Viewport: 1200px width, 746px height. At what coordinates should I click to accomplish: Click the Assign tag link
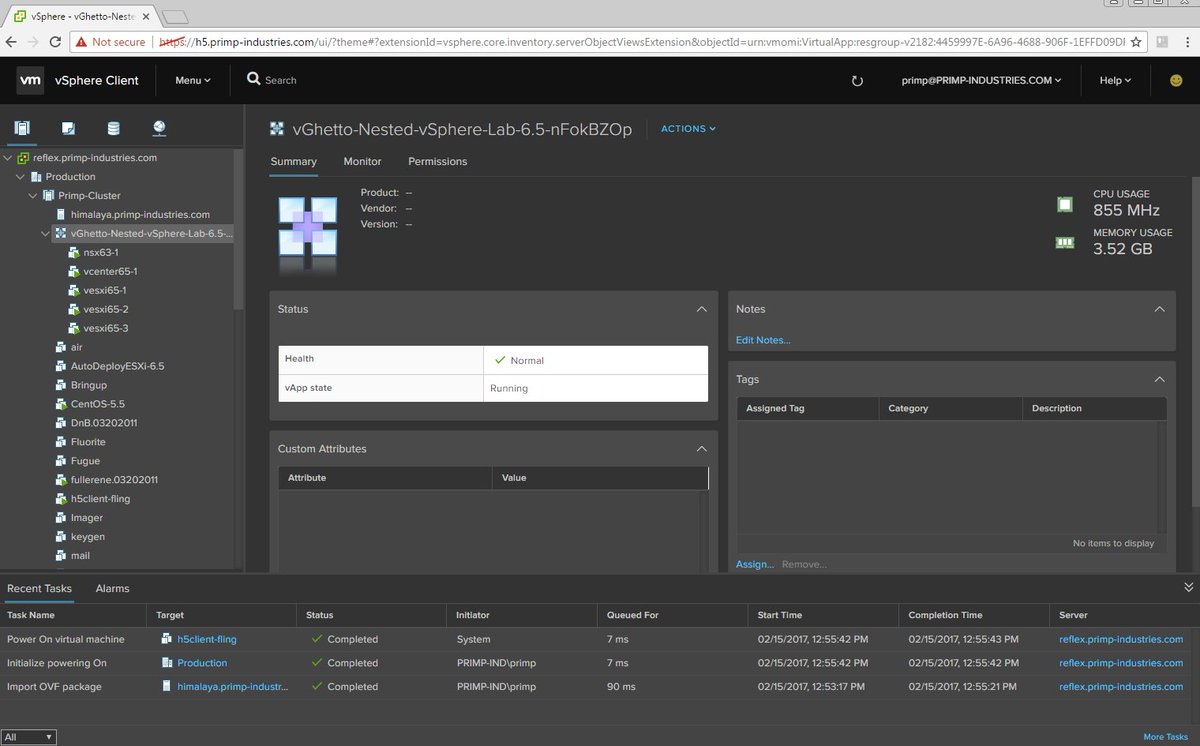[x=755, y=564]
